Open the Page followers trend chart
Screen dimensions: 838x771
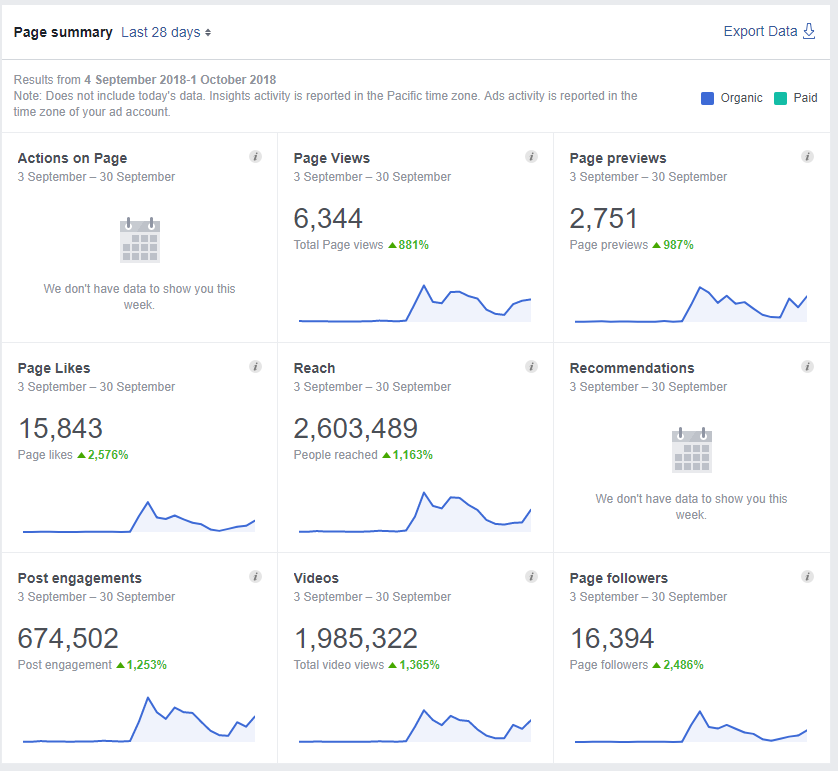pyautogui.click(x=690, y=727)
